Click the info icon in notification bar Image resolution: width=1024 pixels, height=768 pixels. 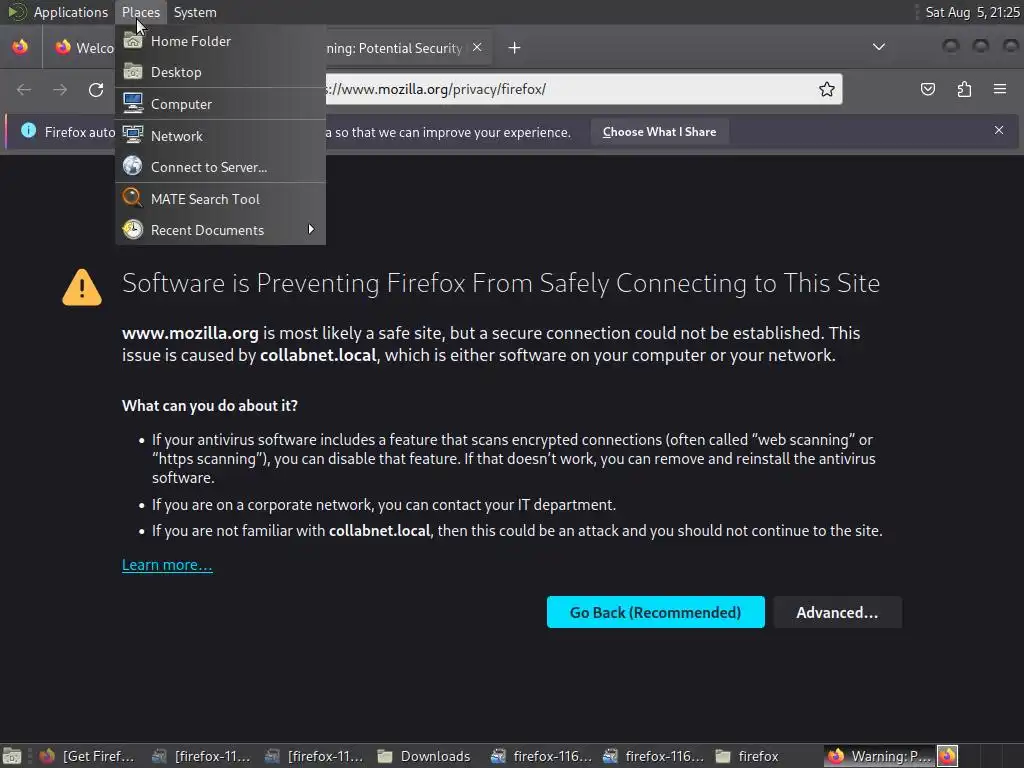[29, 131]
